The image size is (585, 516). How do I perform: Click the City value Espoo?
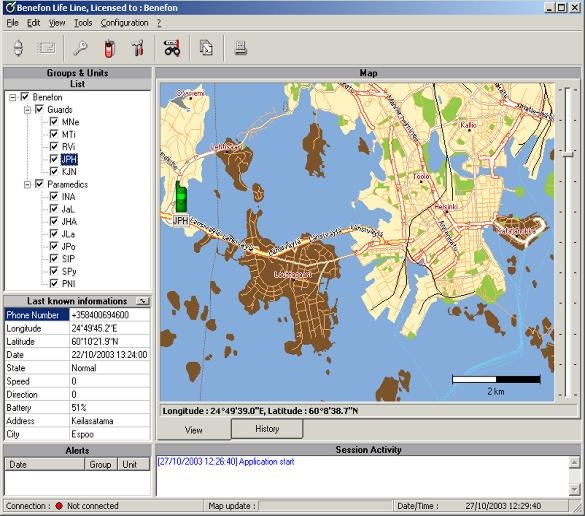pos(82,434)
